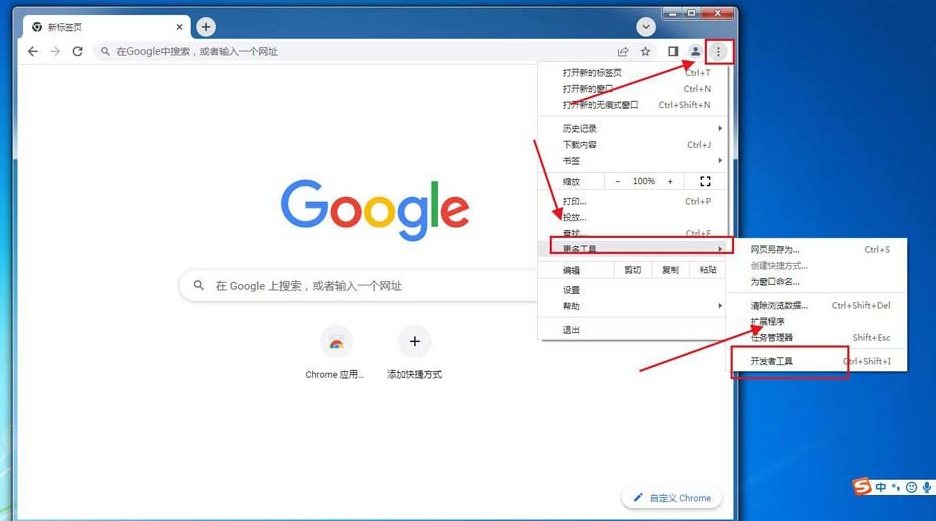Click the Google search box on page

[x=360, y=285]
